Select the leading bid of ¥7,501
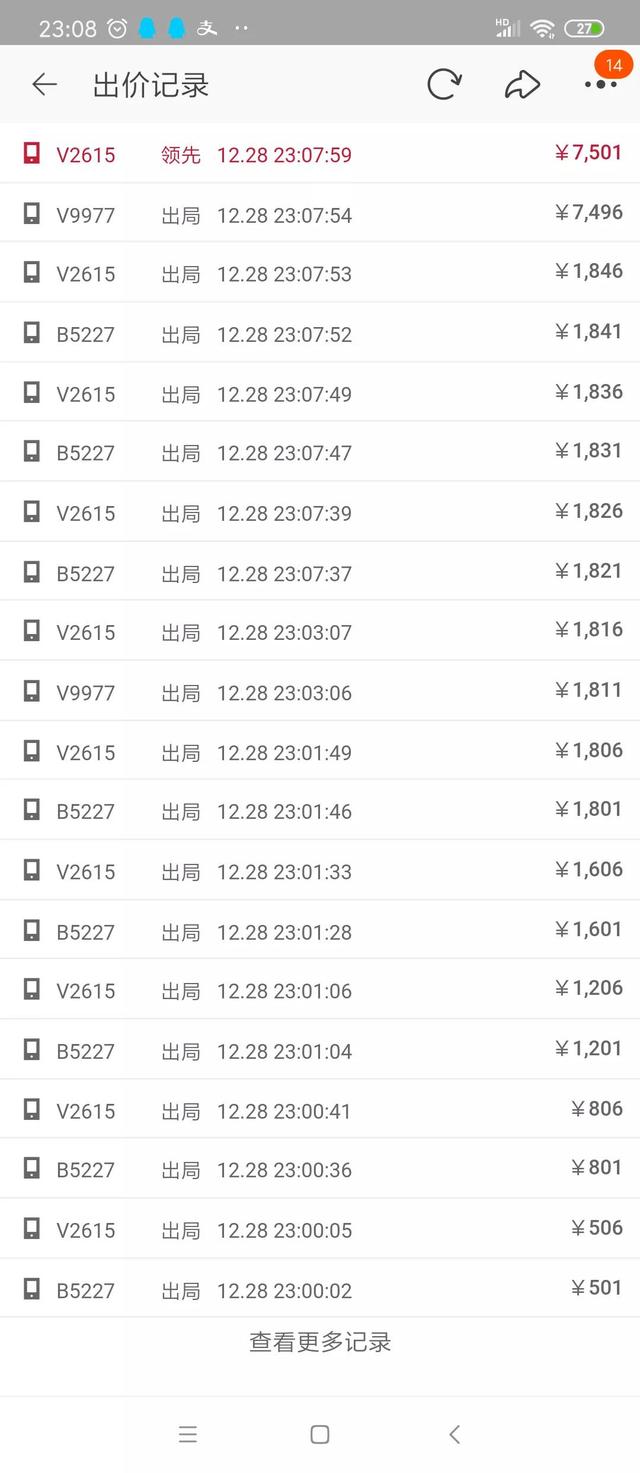 pyautogui.click(x=320, y=153)
